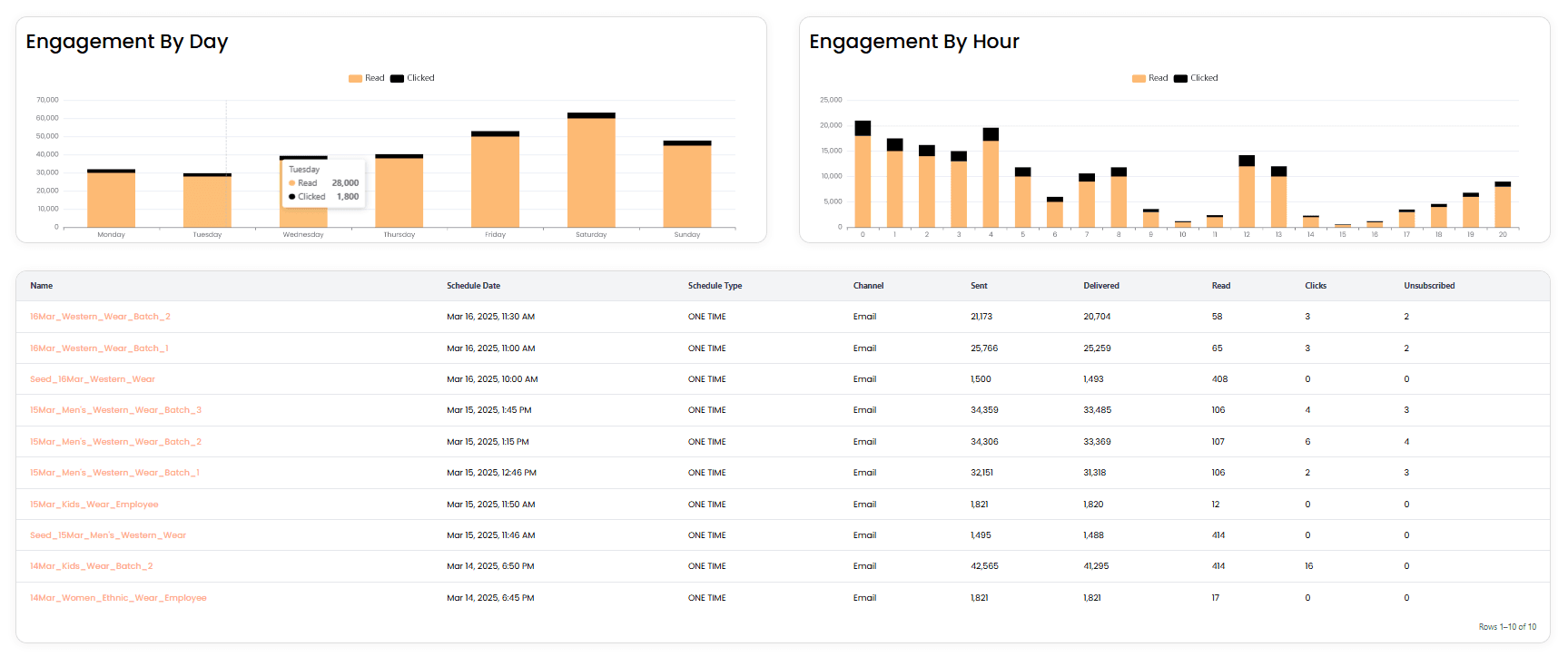Toggle the Read legend in Engagement By Hour
The height and width of the screenshot is (657, 1568).
coord(1150,78)
